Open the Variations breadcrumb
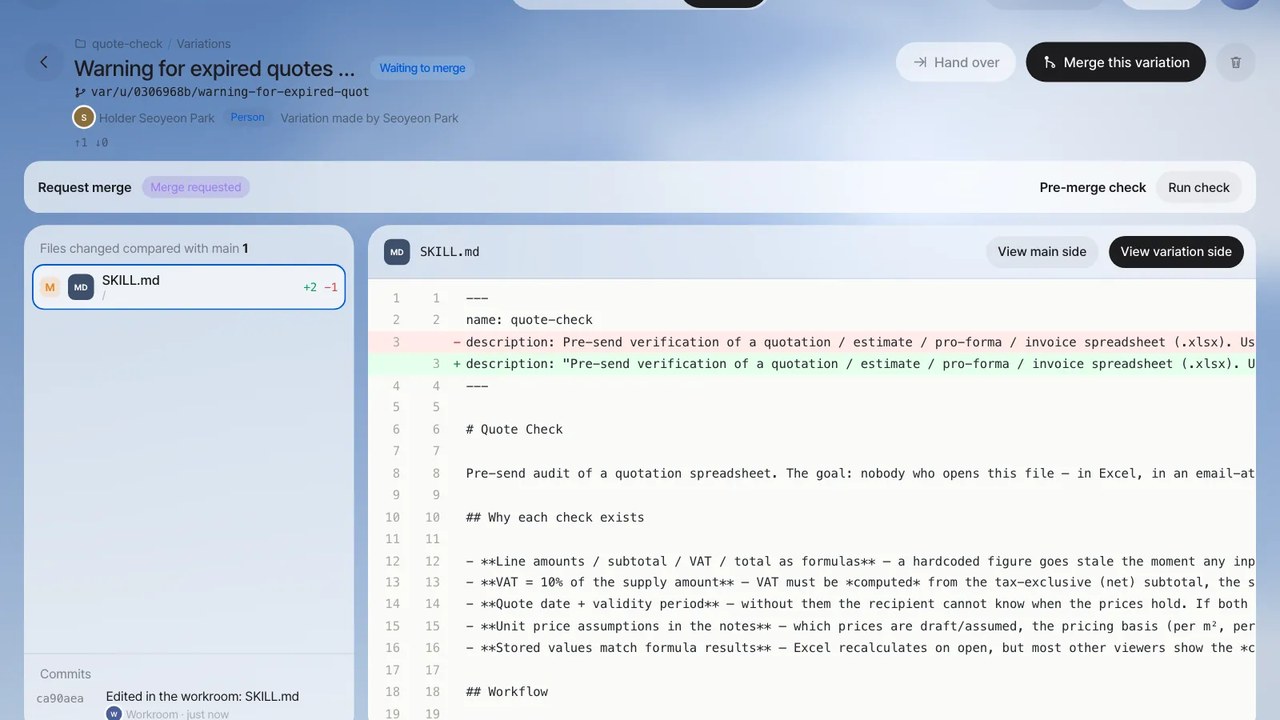 [x=203, y=44]
